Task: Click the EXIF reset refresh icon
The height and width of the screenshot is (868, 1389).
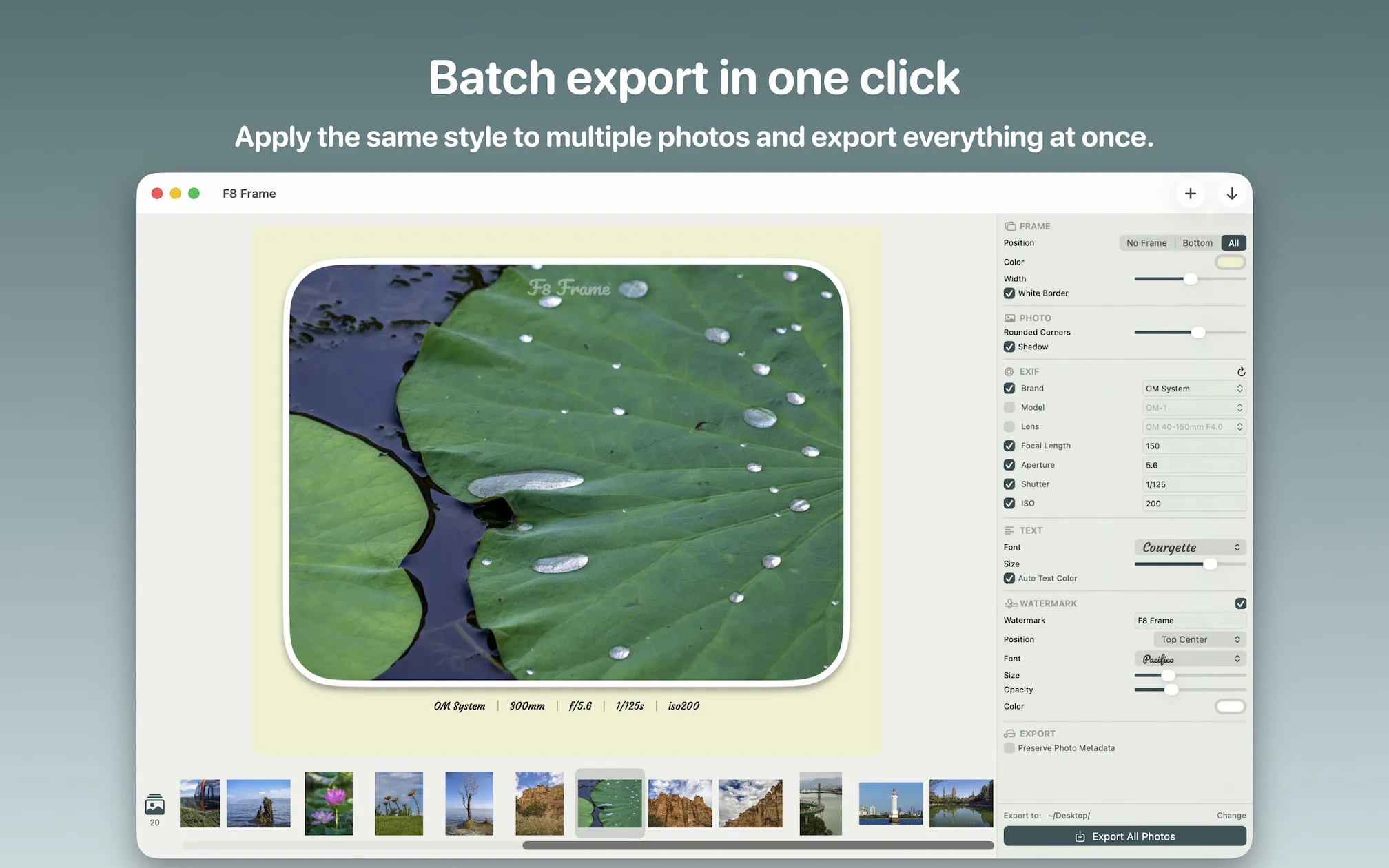Action: tap(1241, 372)
